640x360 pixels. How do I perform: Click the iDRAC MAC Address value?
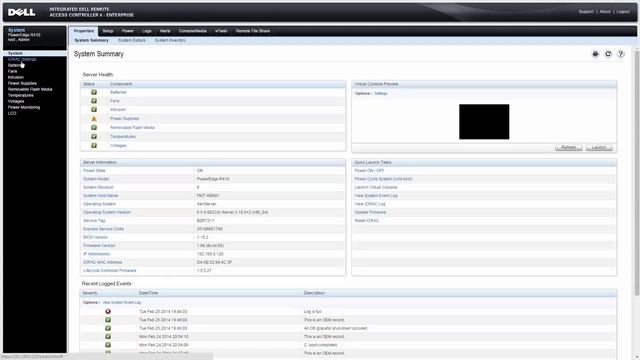214,262
